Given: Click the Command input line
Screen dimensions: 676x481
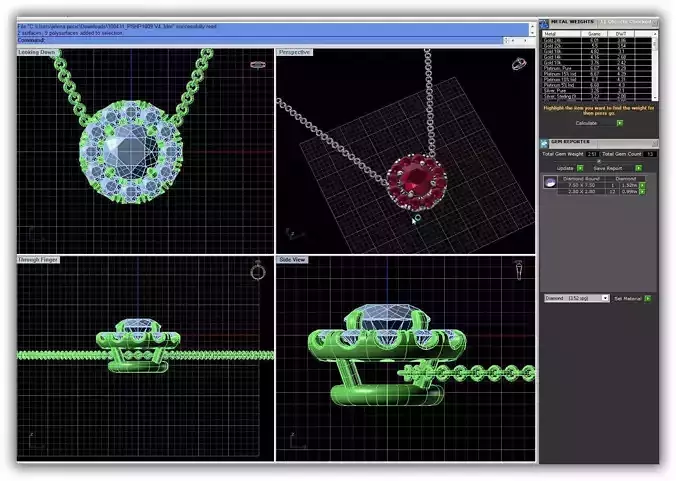Looking at the screenshot, I should point(260,41).
